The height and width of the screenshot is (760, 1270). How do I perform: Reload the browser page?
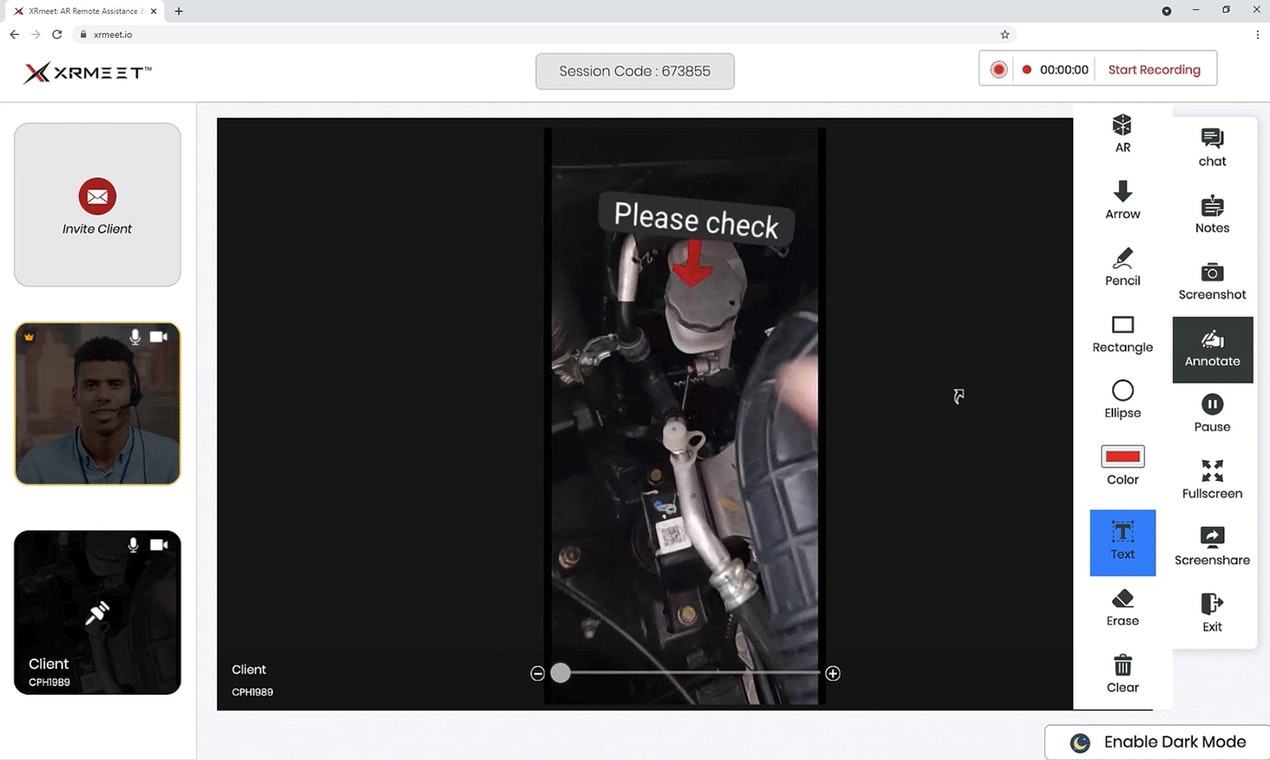coord(57,34)
